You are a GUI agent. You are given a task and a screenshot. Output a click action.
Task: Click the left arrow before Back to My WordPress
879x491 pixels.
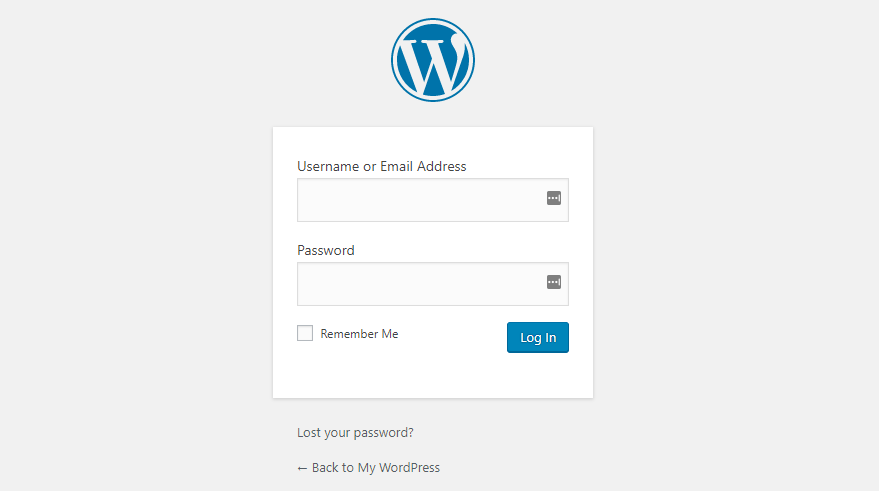pos(302,468)
